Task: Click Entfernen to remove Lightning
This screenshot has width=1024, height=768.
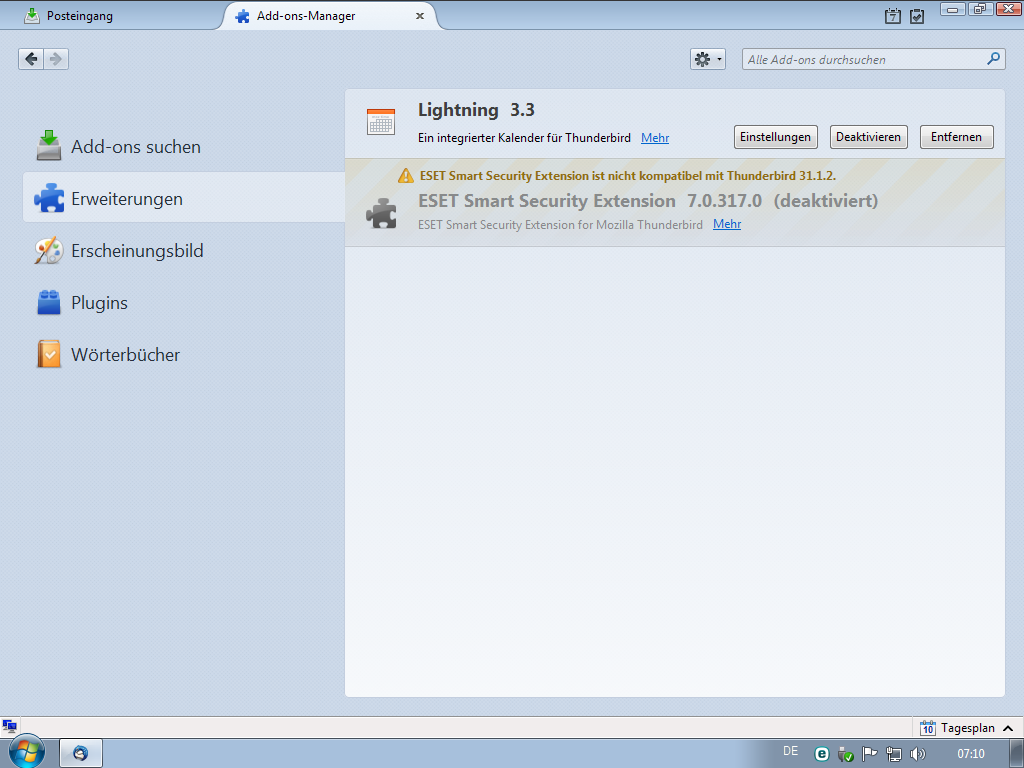Action: pos(956,137)
